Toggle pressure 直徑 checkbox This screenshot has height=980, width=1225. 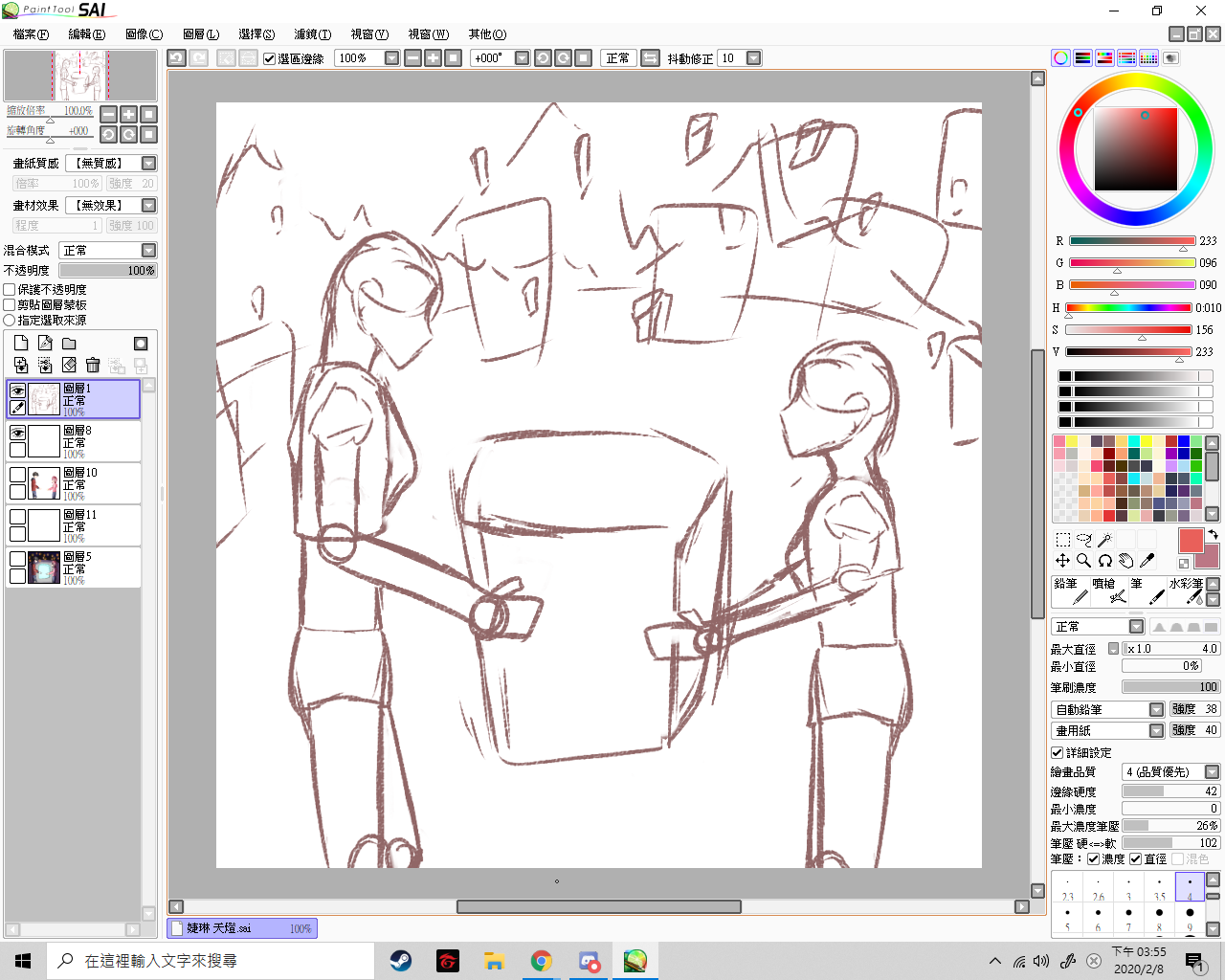point(1135,858)
